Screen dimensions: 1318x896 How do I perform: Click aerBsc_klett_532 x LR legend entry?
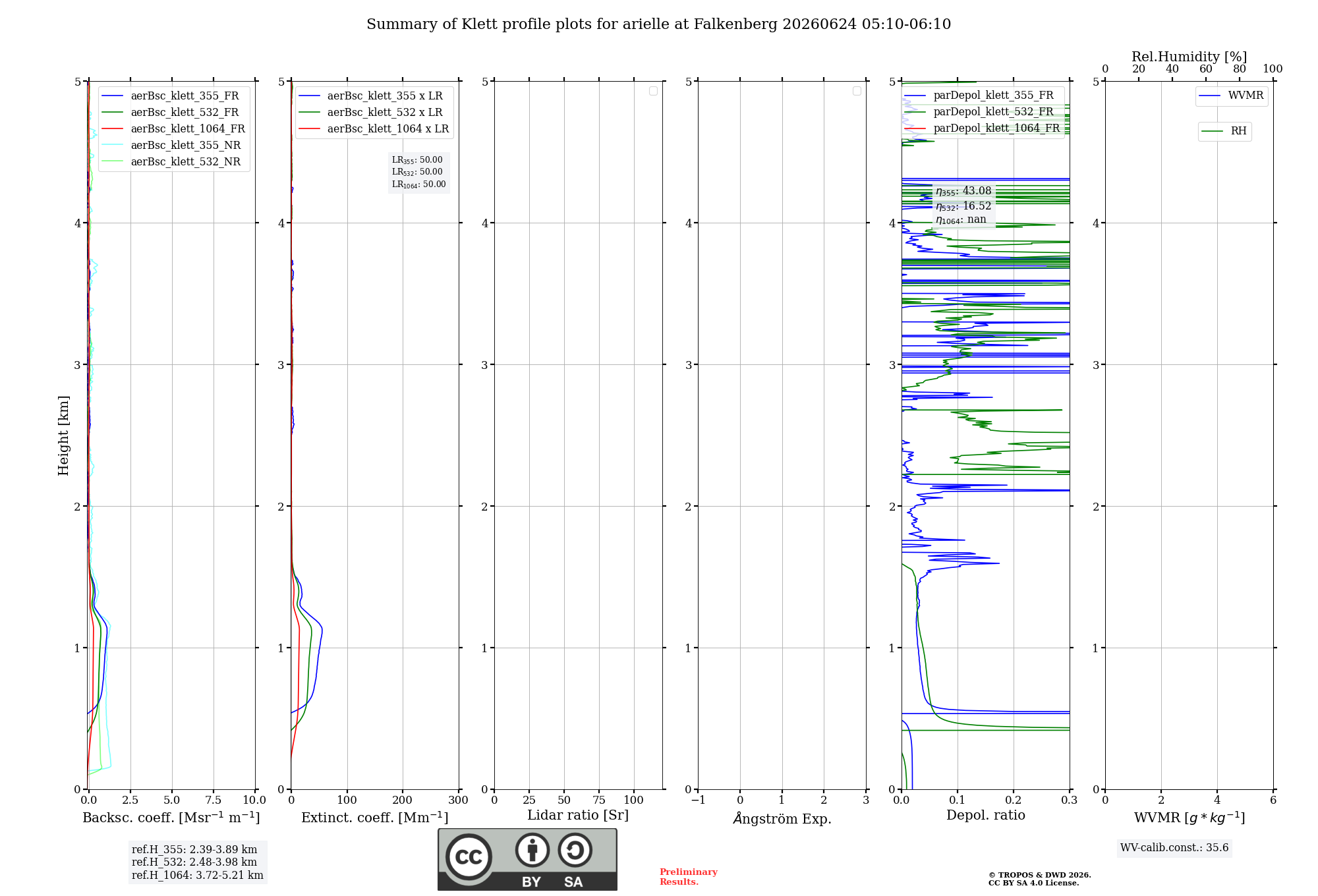click(371, 113)
